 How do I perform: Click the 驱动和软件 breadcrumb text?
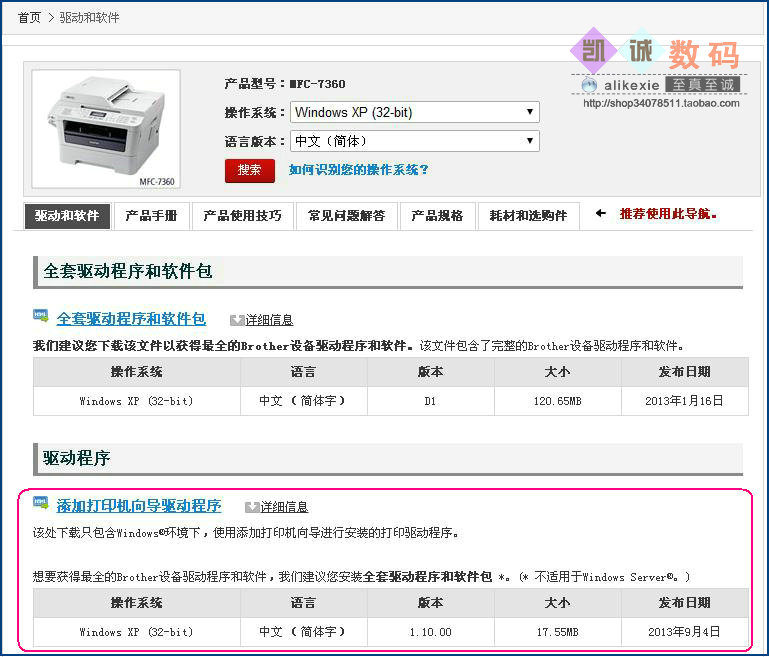89,18
